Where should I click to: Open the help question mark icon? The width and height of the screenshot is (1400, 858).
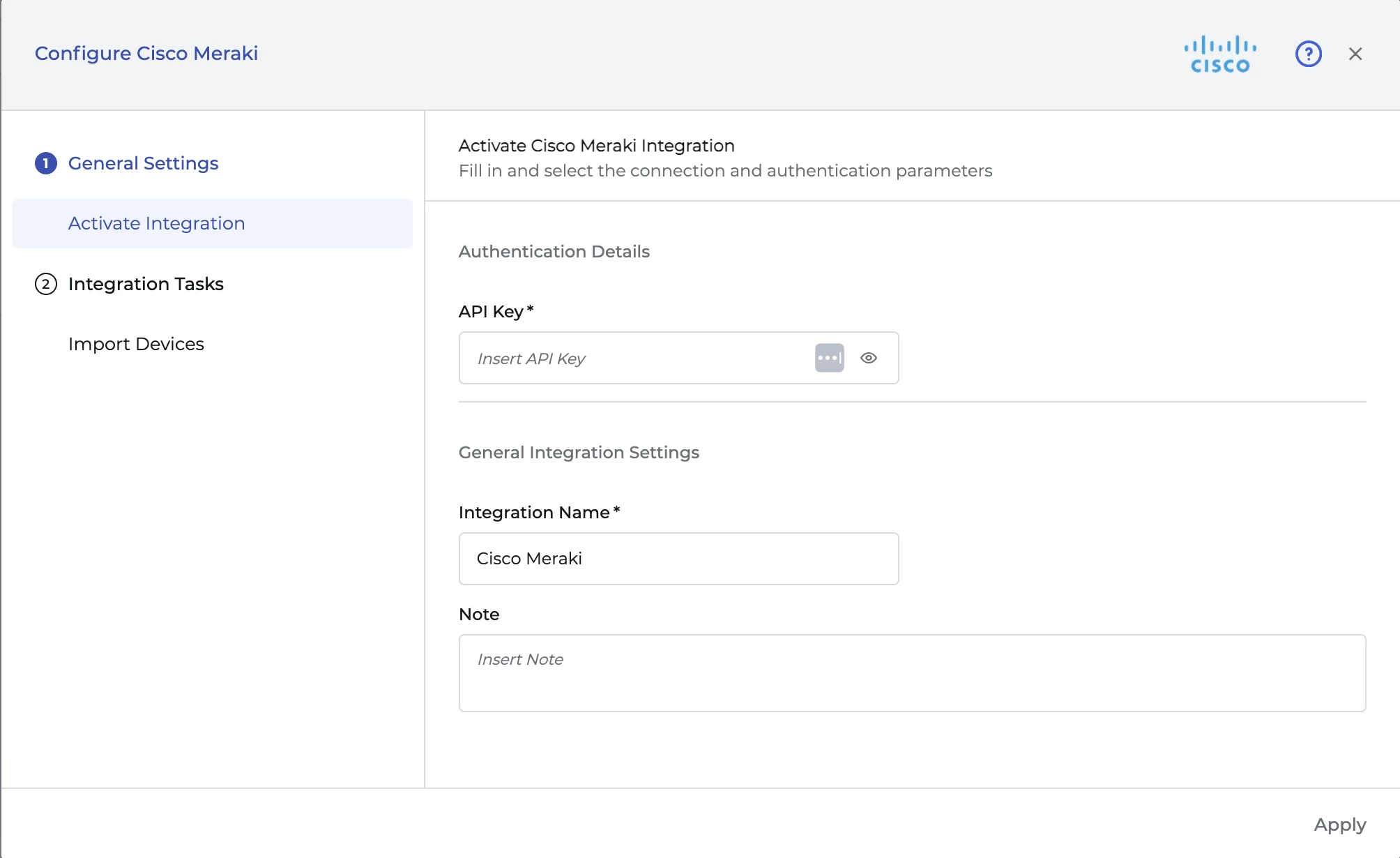click(x=1308, y=54)
